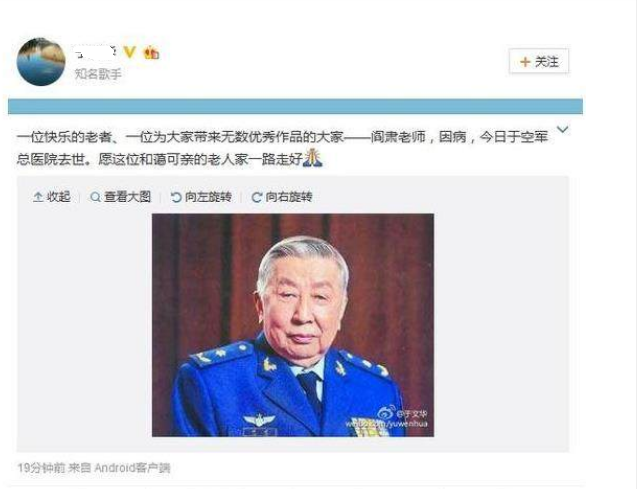Click the orange plus icon in 关注 button
The height and width of the screenshot is (489, 637).
point(525,62)
